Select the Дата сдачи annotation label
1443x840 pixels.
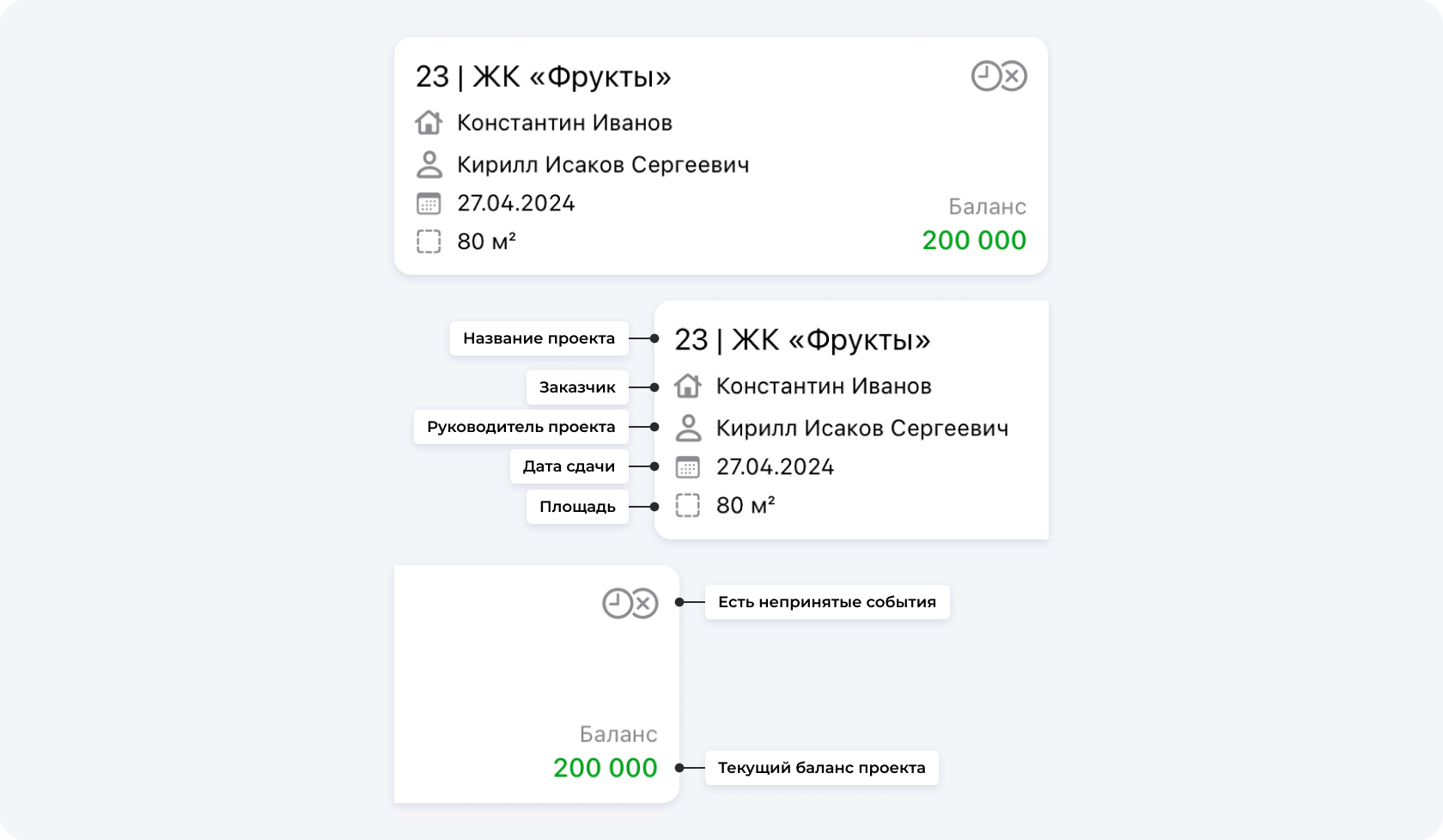click(x=569, y=466)
